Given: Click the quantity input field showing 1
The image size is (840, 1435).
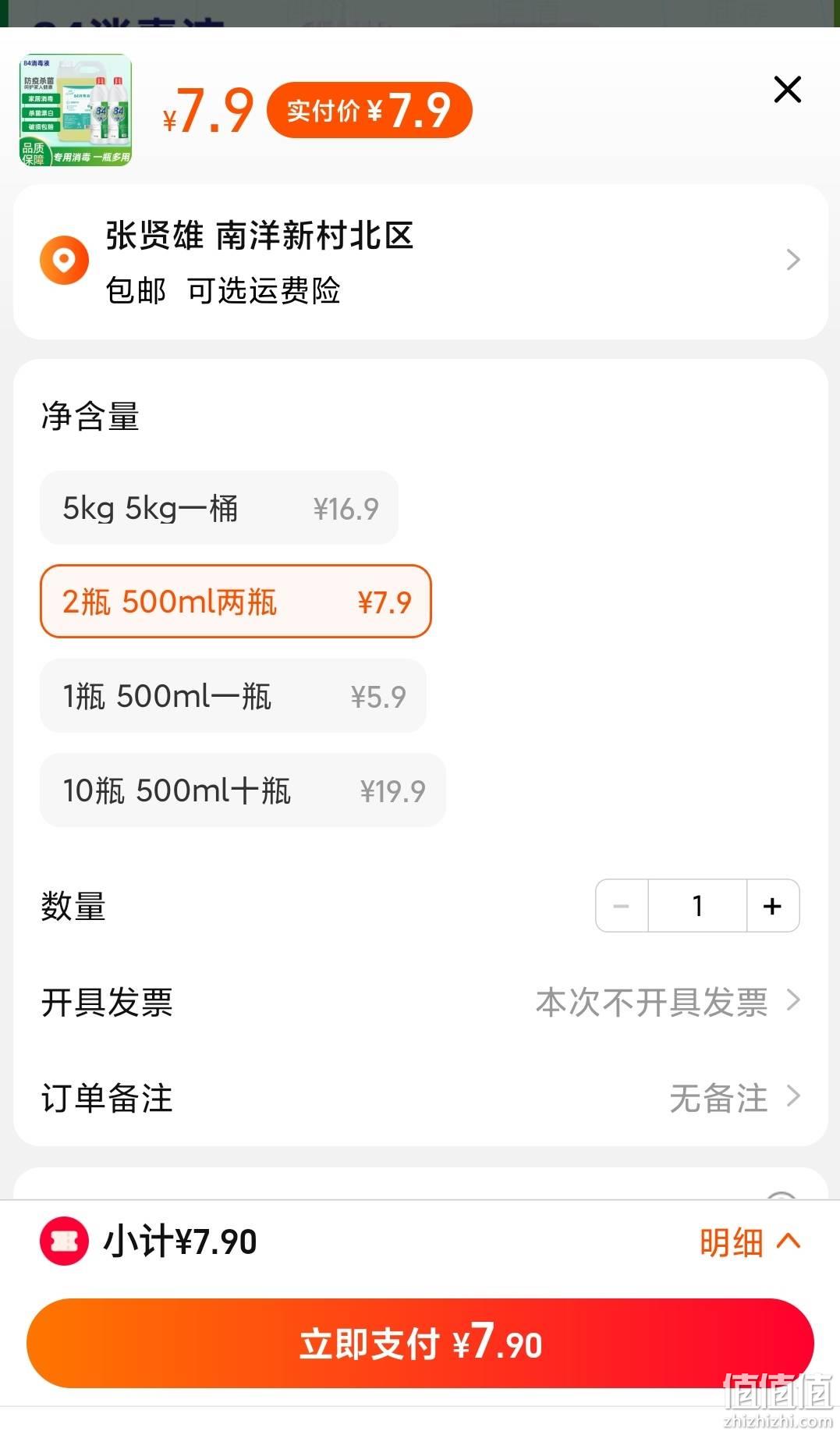Looking at the screenshot, I should (x=697, y=906).
